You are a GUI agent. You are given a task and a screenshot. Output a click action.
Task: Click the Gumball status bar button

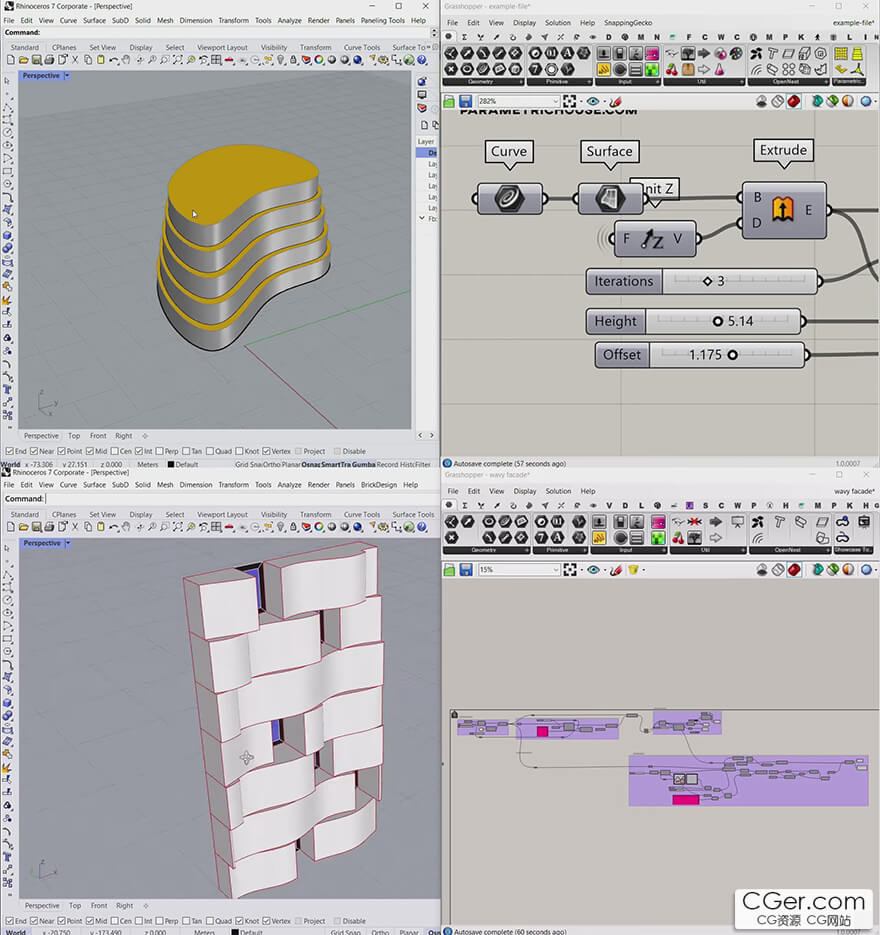coord(364,465)
